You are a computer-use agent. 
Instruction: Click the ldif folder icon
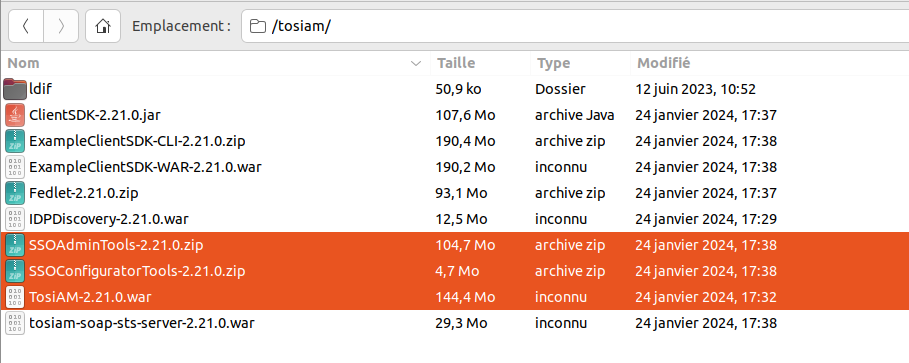(14, 89)
